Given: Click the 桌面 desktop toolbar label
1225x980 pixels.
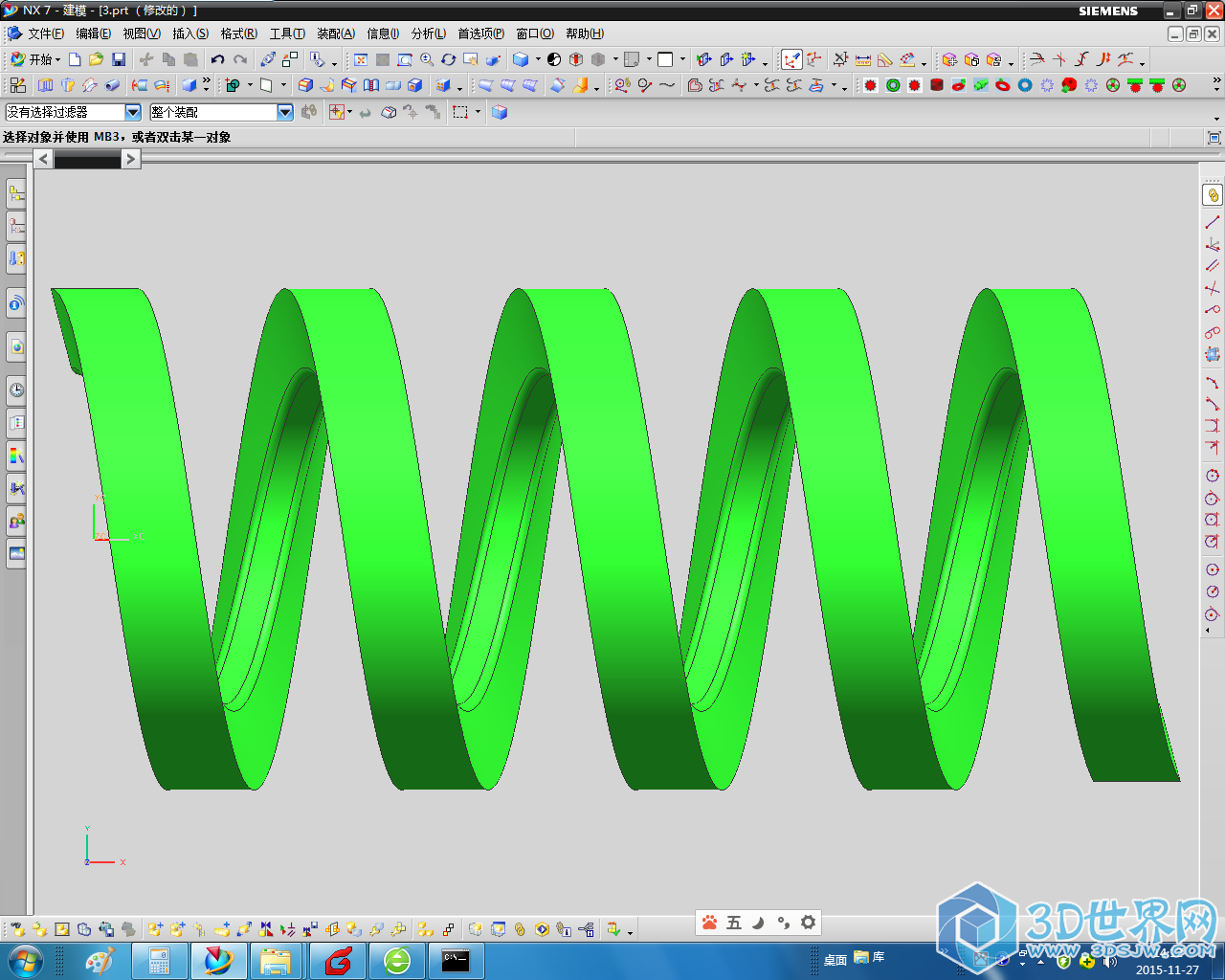Looking at the screenshot, I should (835, 960).
